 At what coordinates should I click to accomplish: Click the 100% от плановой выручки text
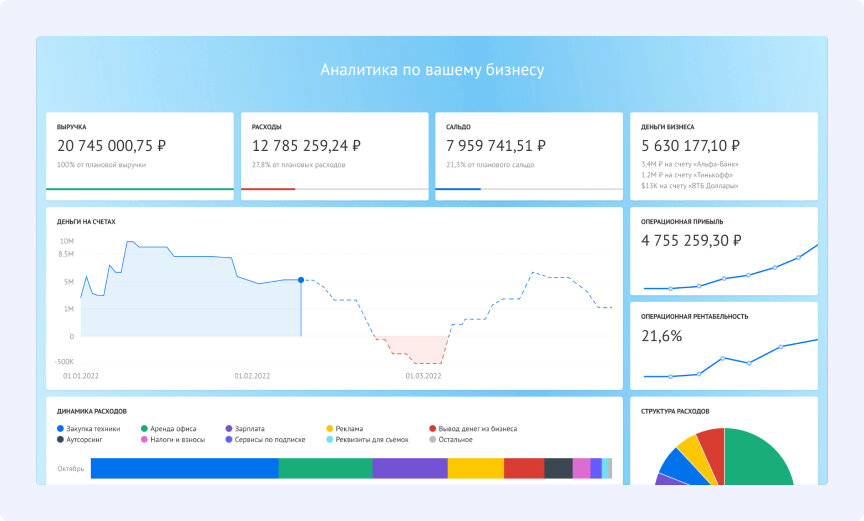[x=101, y=165]
